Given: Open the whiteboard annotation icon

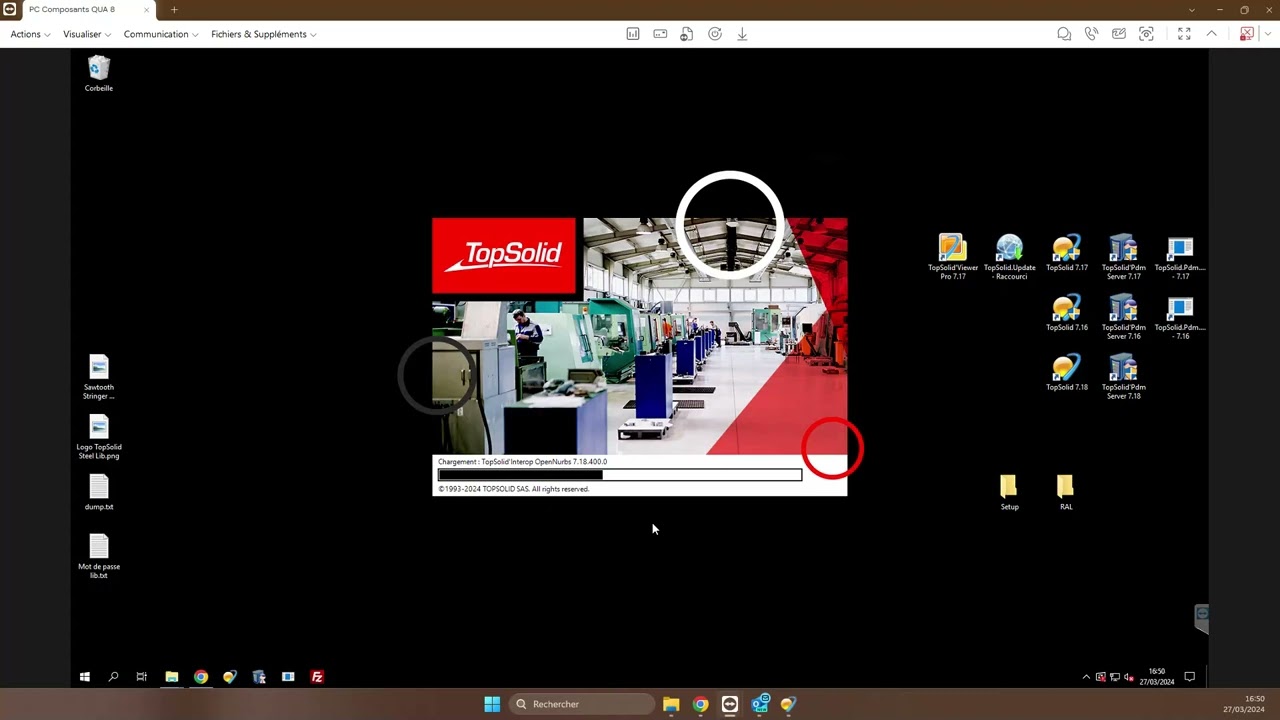Looking at the screenshot, I should coord(1119,34).
